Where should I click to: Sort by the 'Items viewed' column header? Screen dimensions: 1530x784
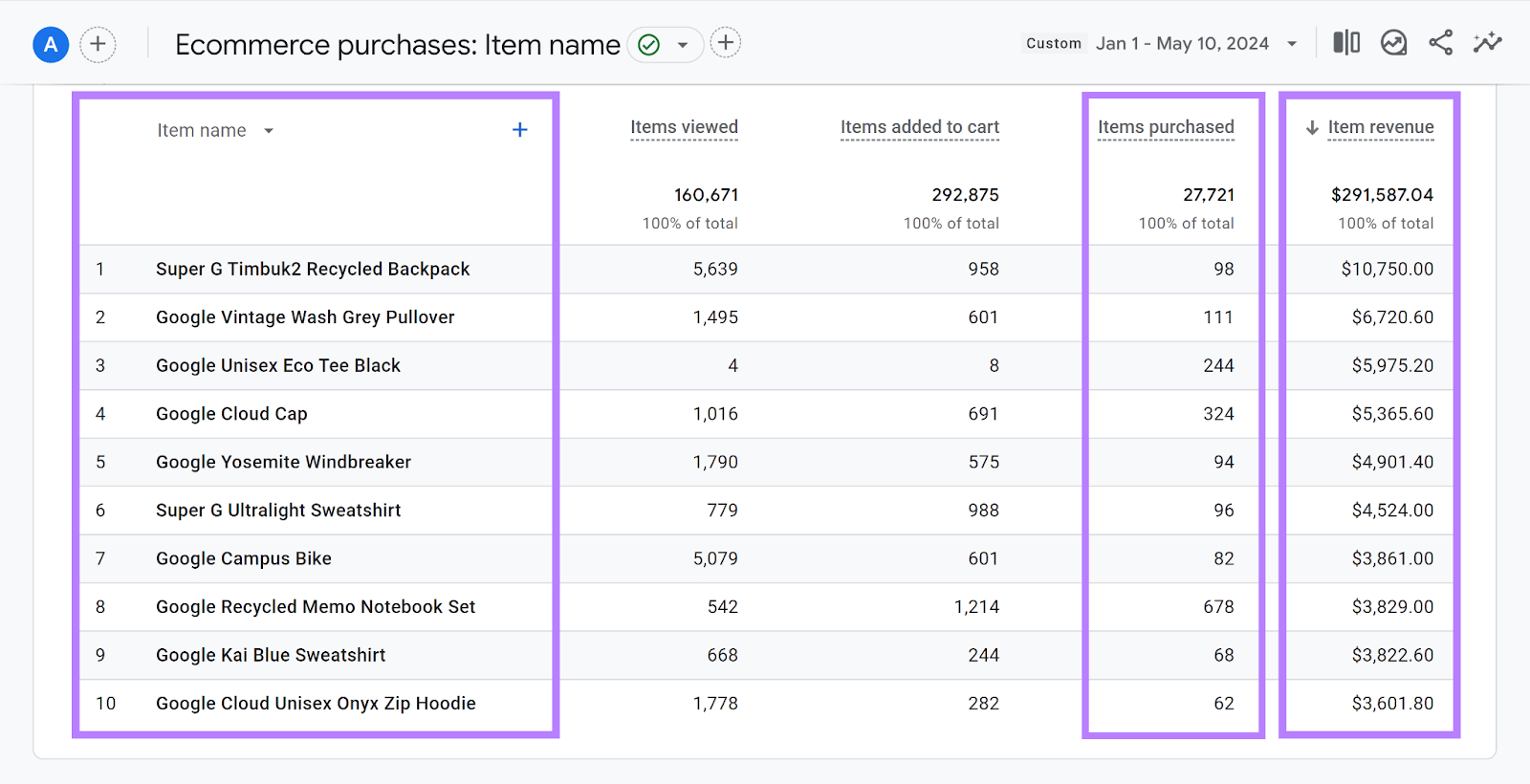684,127
